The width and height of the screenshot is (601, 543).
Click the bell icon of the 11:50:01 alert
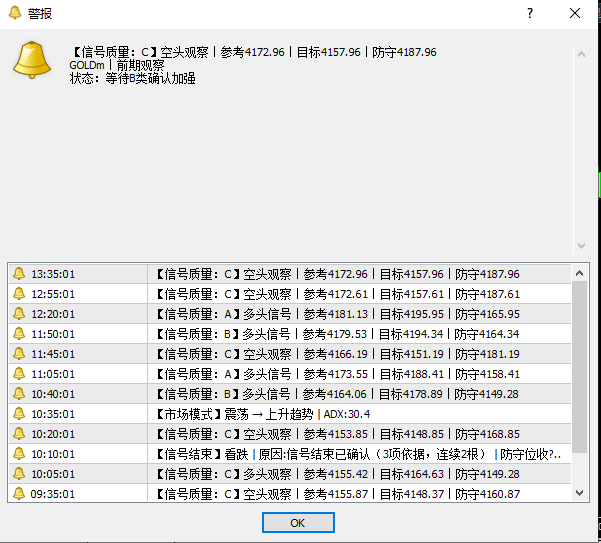point(19,333)
